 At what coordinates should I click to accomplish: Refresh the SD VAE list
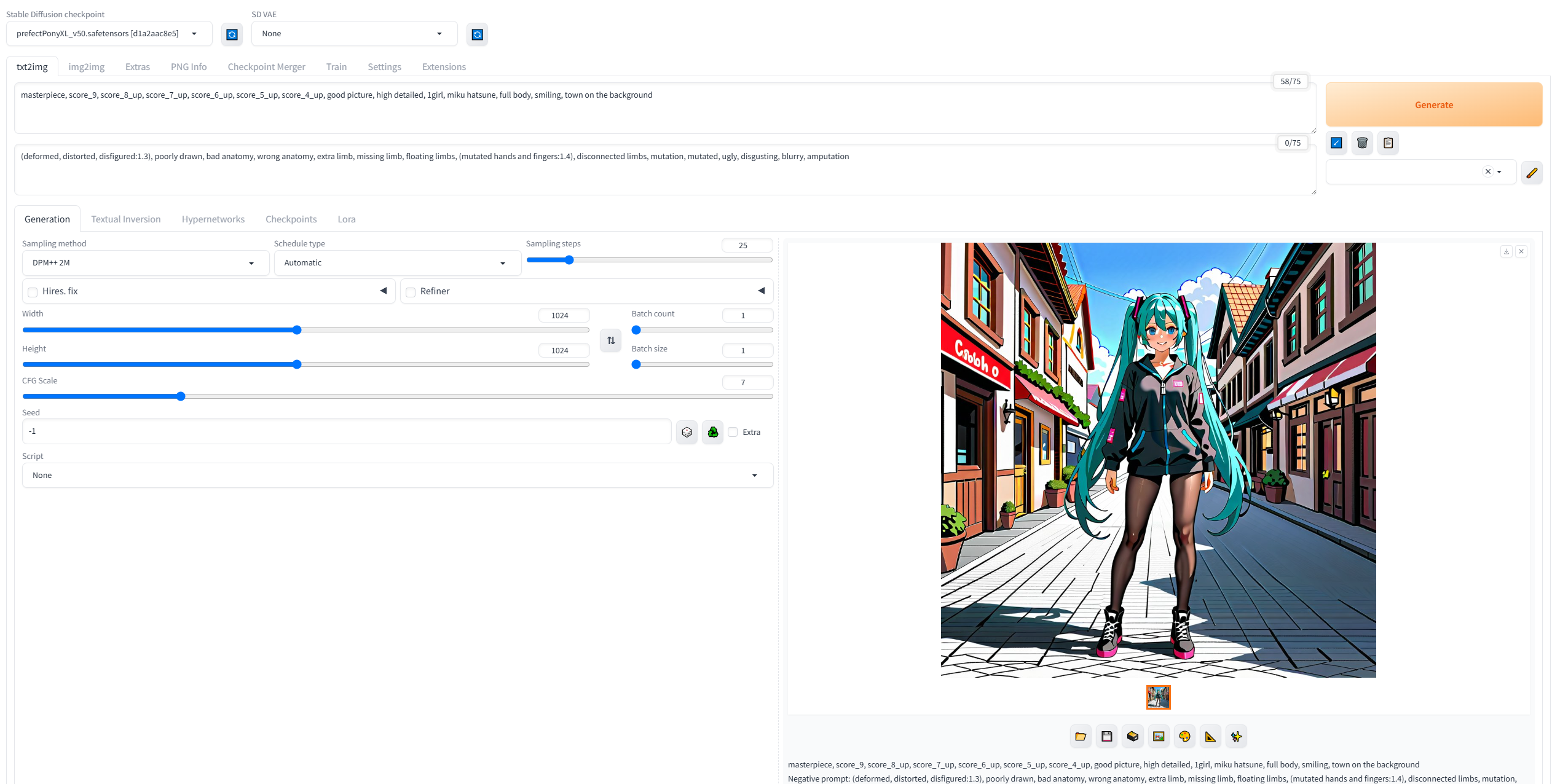click(477, 34)
